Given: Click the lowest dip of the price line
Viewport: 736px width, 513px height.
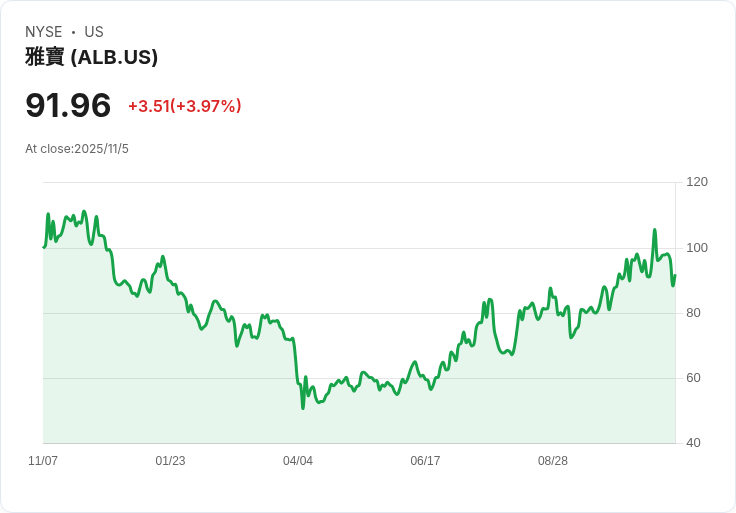Looking at the screenshot, I should pyautogui.click(x=303, y=407).
